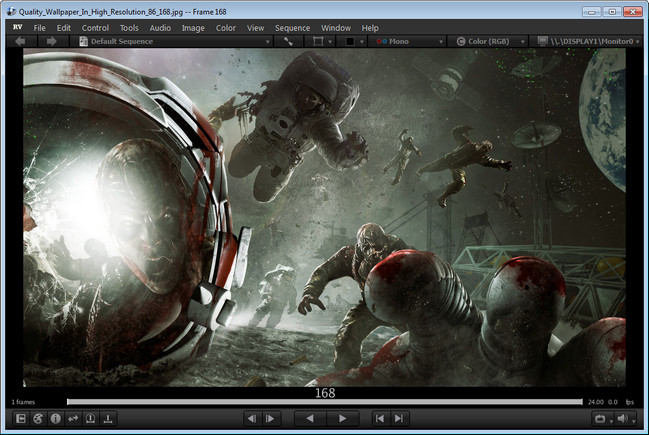Open the Color menu in menu bar
649x435 pixels.
pos(226,28)
